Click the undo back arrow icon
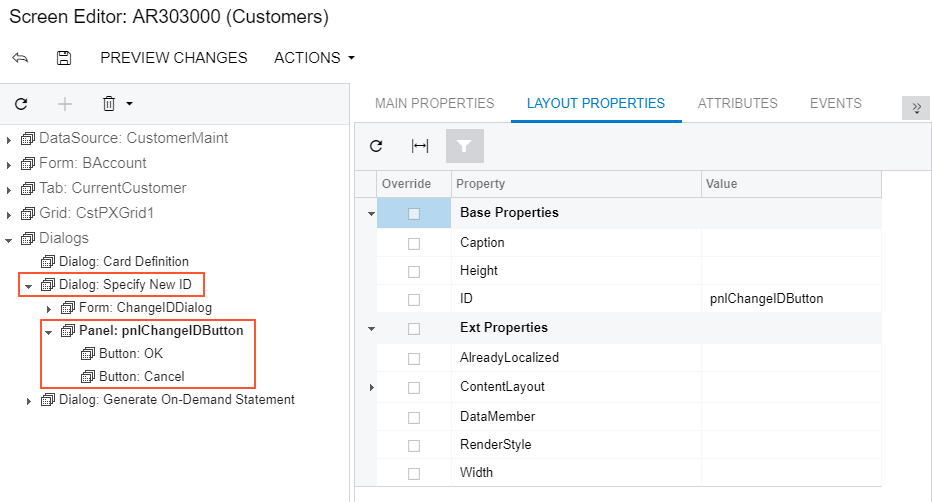Viewport: 932px width, 502px height. tap(20, 58)
